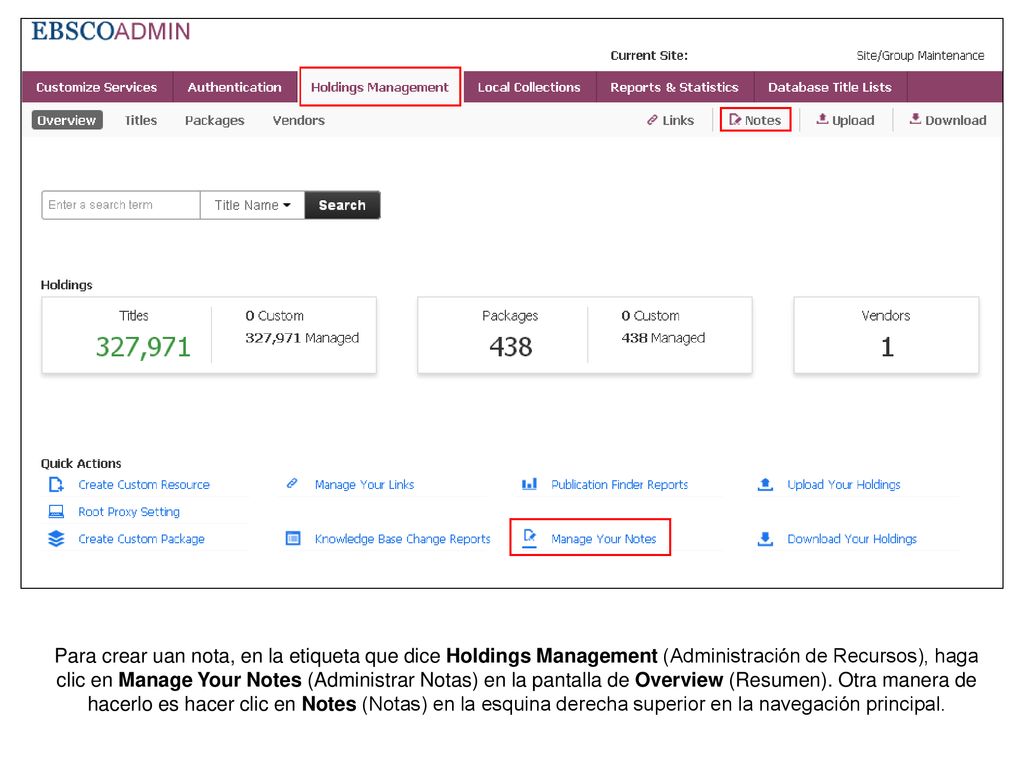1024x768 pixels.
Task: Click the Root Proxy Setting laptop icon
Action: coord(56,511)
